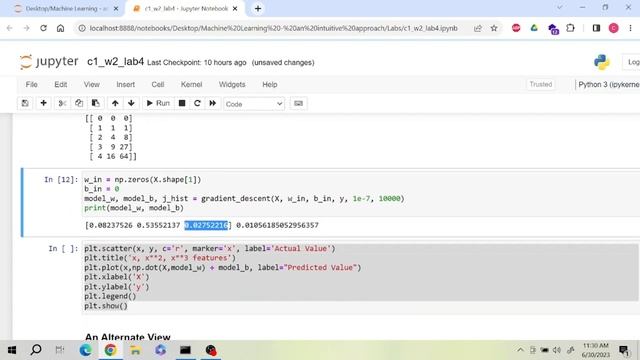
Task: Open the Chrome profile avatar
Action: (x=613, y=28)
